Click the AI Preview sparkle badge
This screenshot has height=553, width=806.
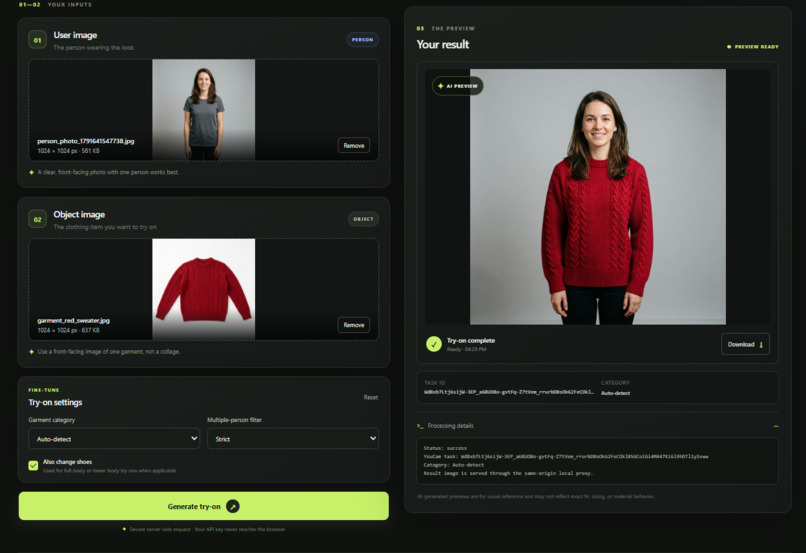pos(457,86)
